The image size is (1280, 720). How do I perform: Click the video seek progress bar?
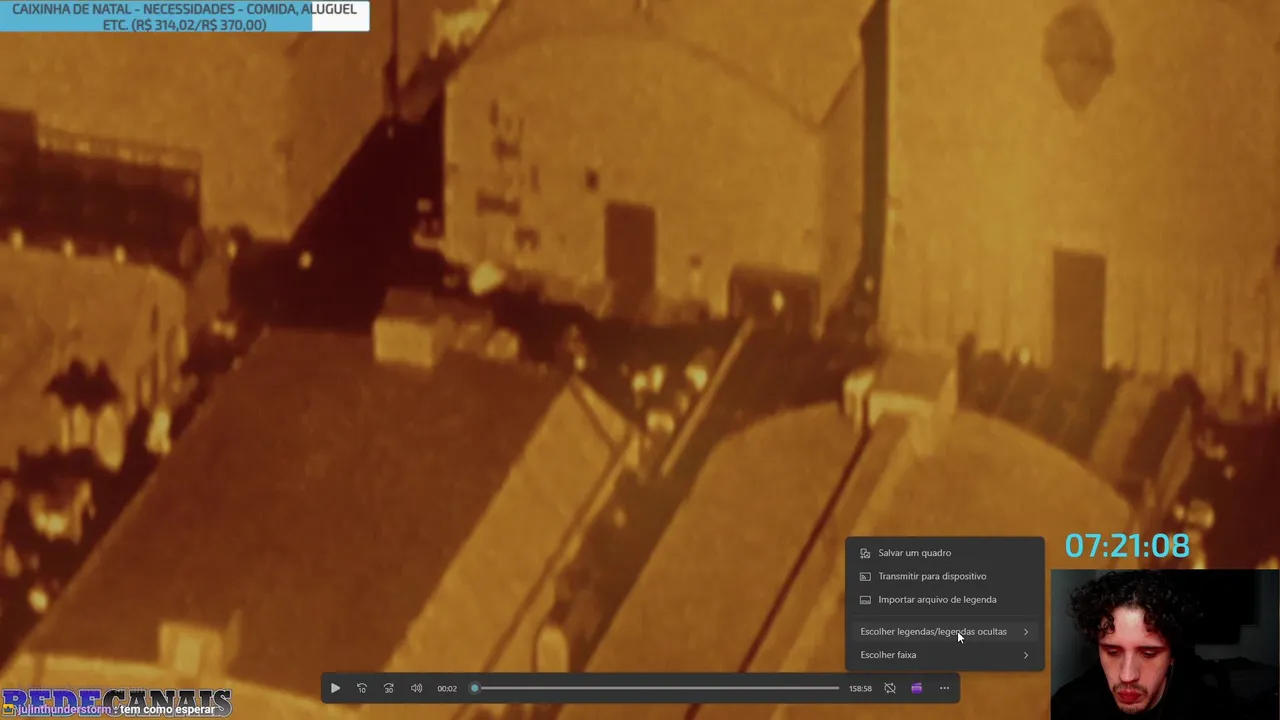pos(656,688)
